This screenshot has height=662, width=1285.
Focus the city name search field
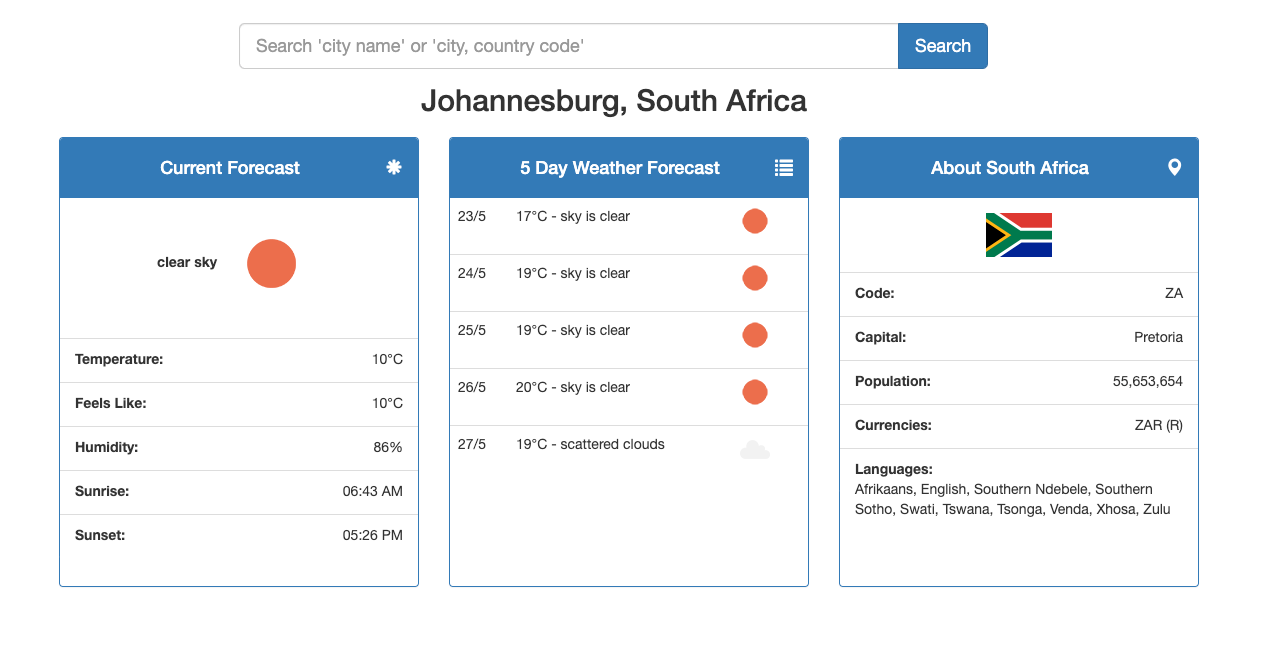569,46
